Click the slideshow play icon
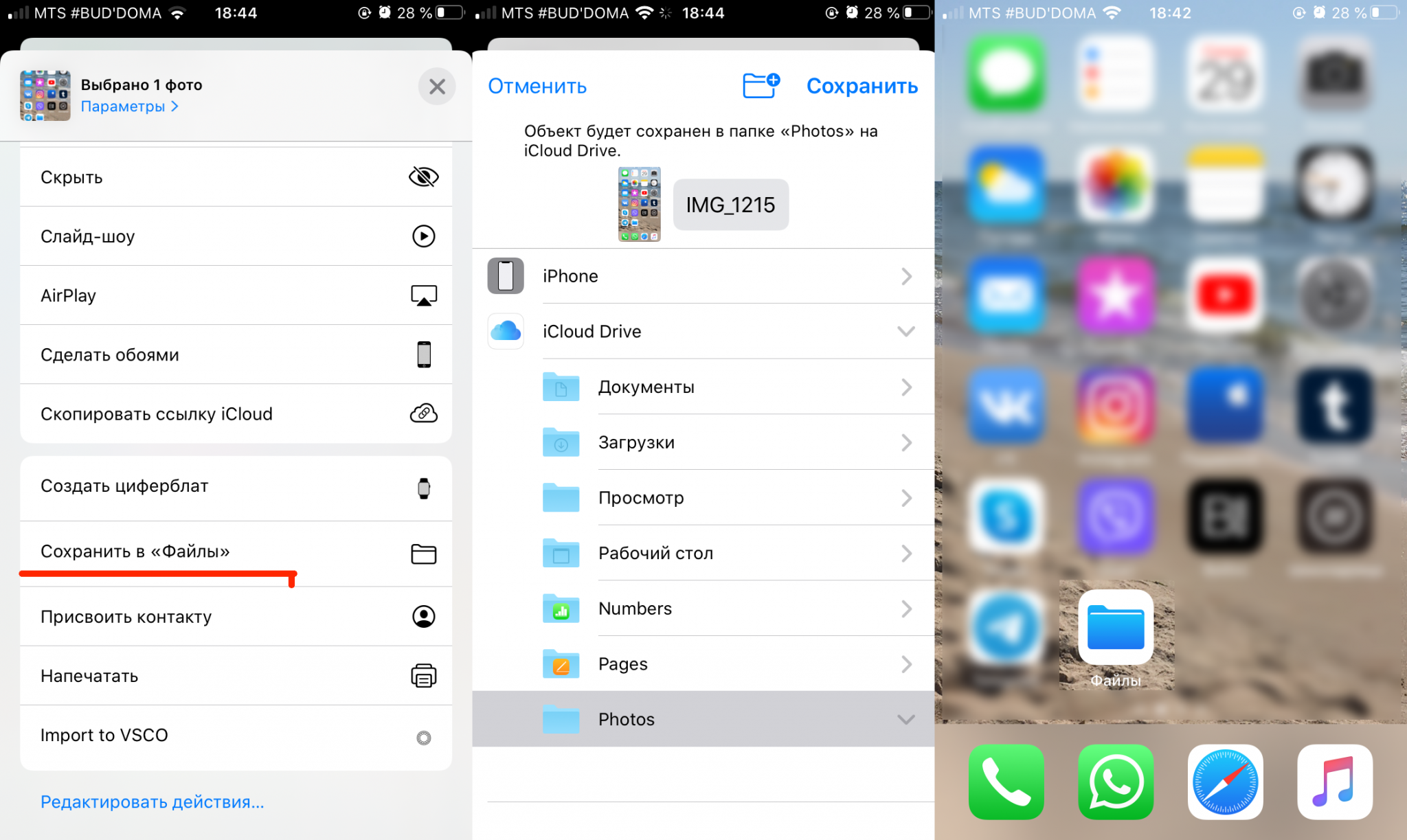The image size is (1407, 840). click(x=423, y=235)
